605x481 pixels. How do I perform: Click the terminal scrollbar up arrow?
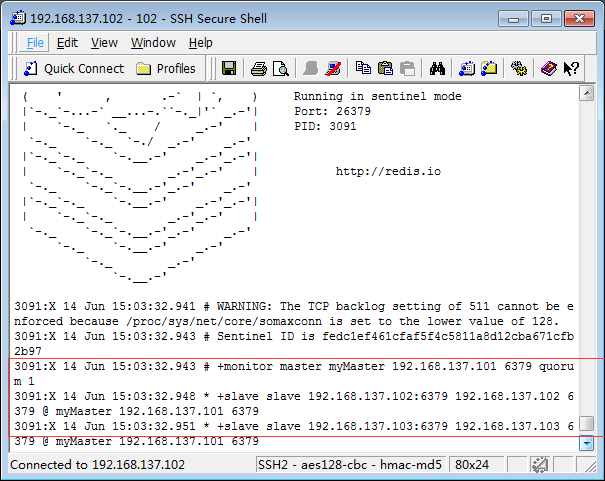click(x=586, y=93)
